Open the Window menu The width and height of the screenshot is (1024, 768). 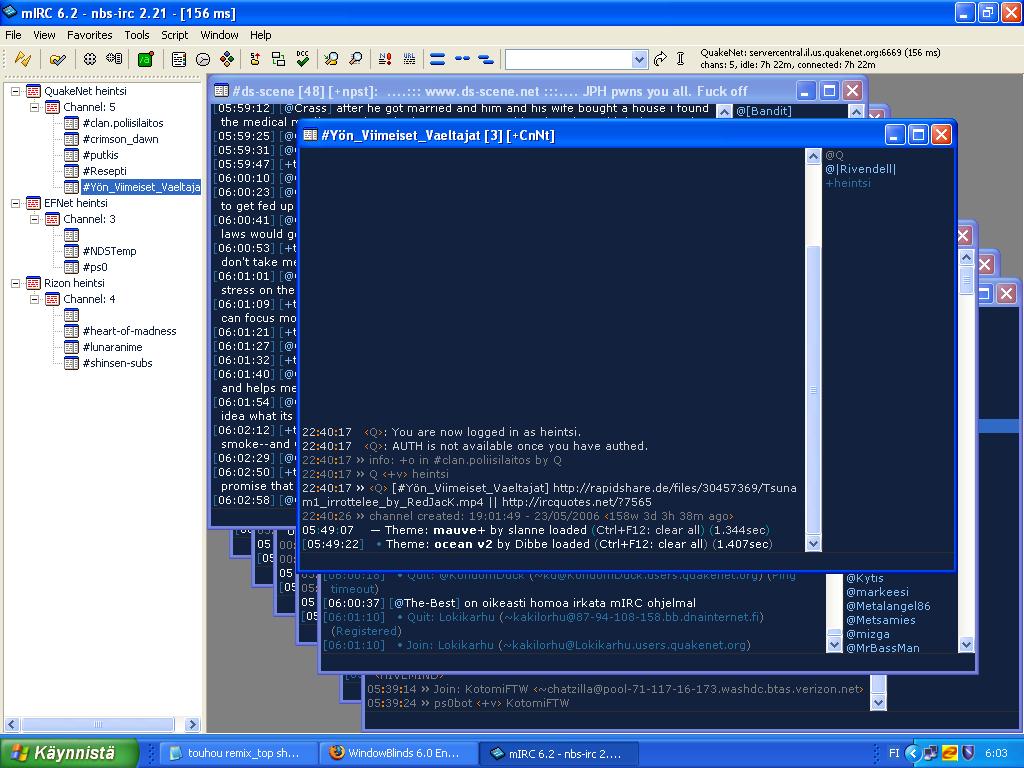click(219, 35)
